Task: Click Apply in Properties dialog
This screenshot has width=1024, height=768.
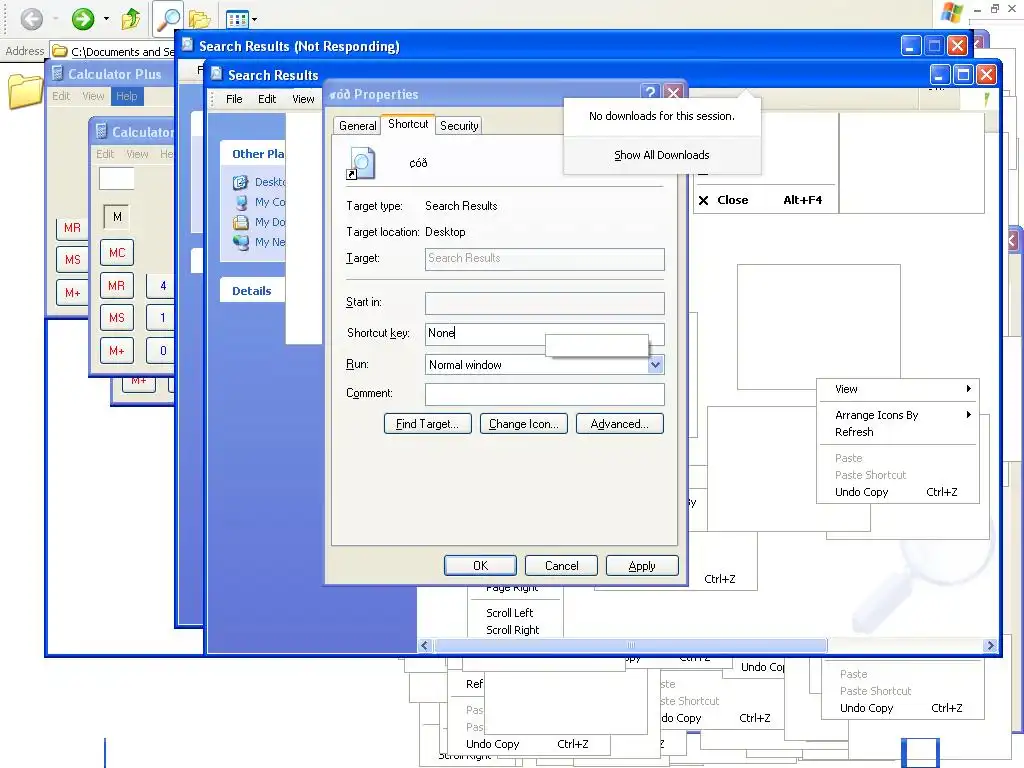Action: pyautogui.click(x=642, y=566)
